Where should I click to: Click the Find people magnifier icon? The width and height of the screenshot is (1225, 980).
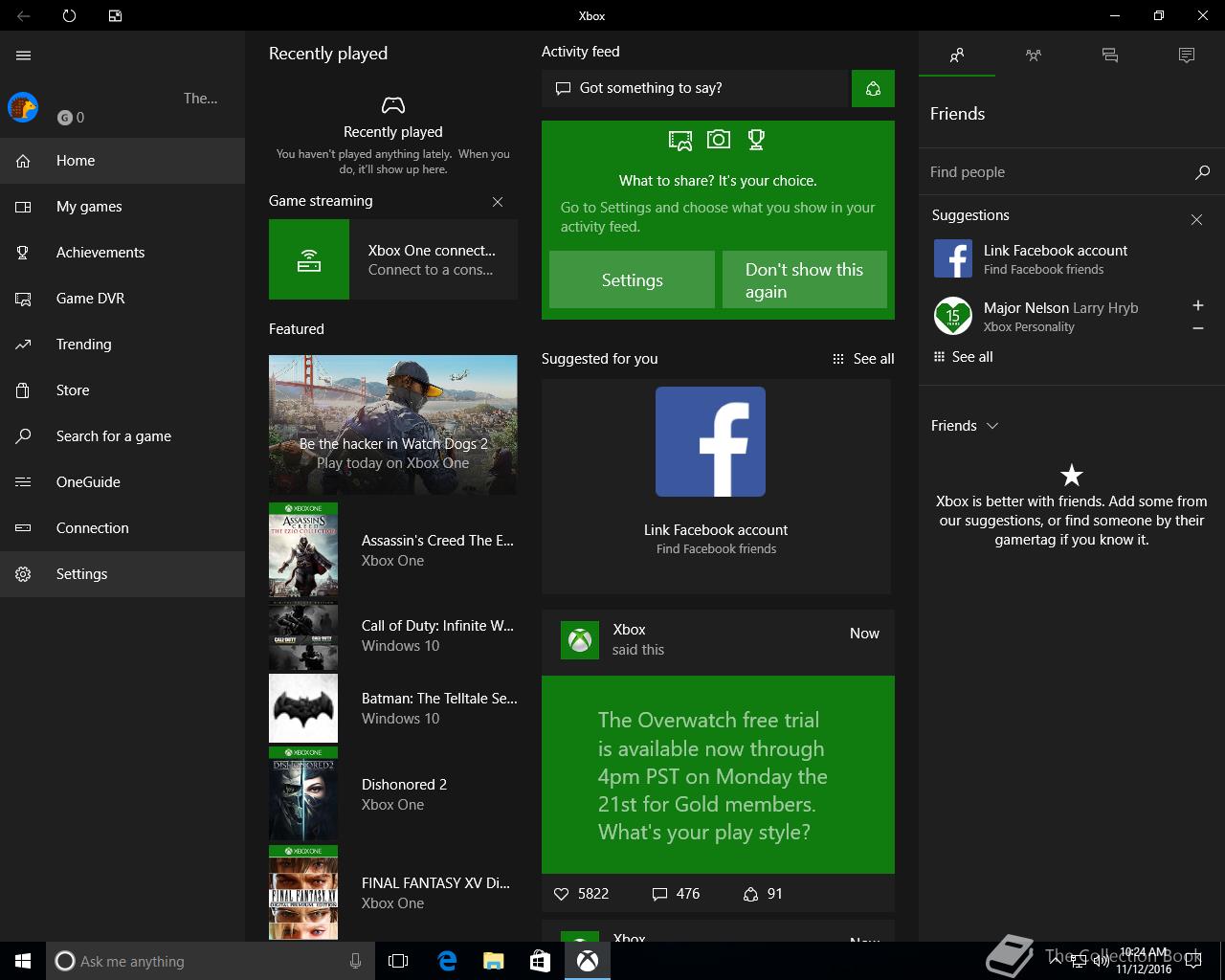[x=1202, y=172]
